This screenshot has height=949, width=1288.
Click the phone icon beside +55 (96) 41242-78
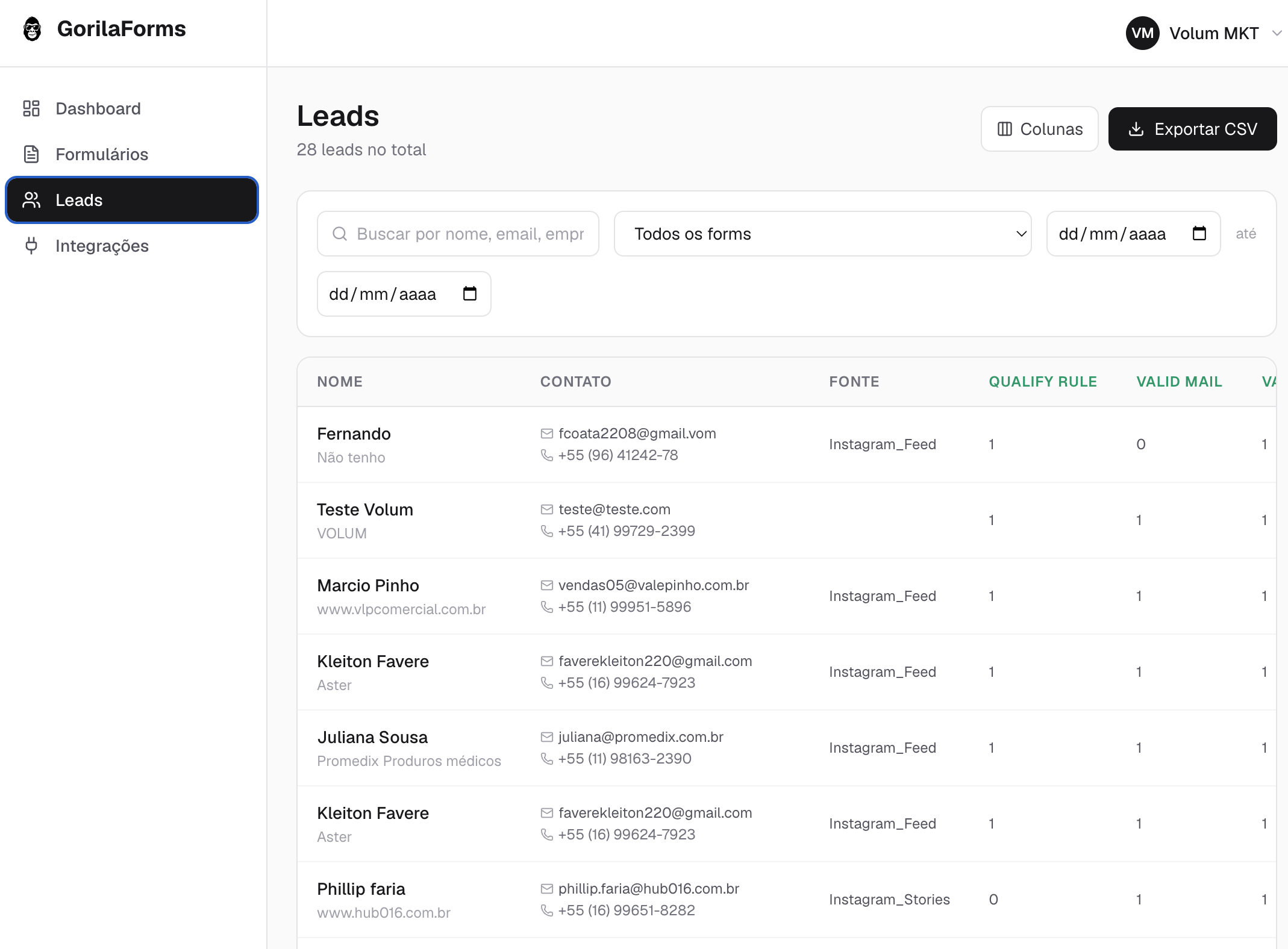(546, 455)
